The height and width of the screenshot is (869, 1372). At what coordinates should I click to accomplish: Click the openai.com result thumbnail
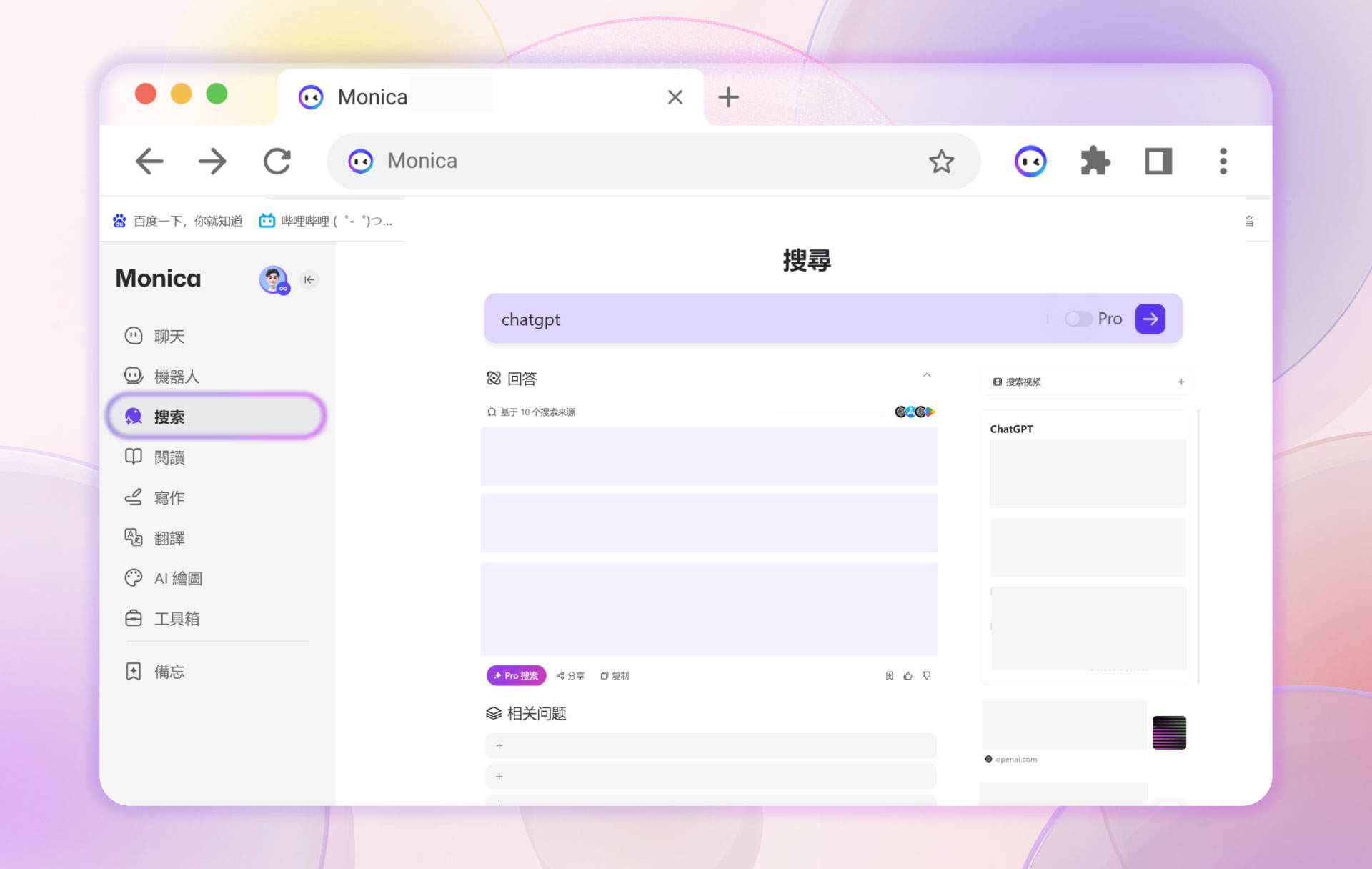click(1169, 733)
